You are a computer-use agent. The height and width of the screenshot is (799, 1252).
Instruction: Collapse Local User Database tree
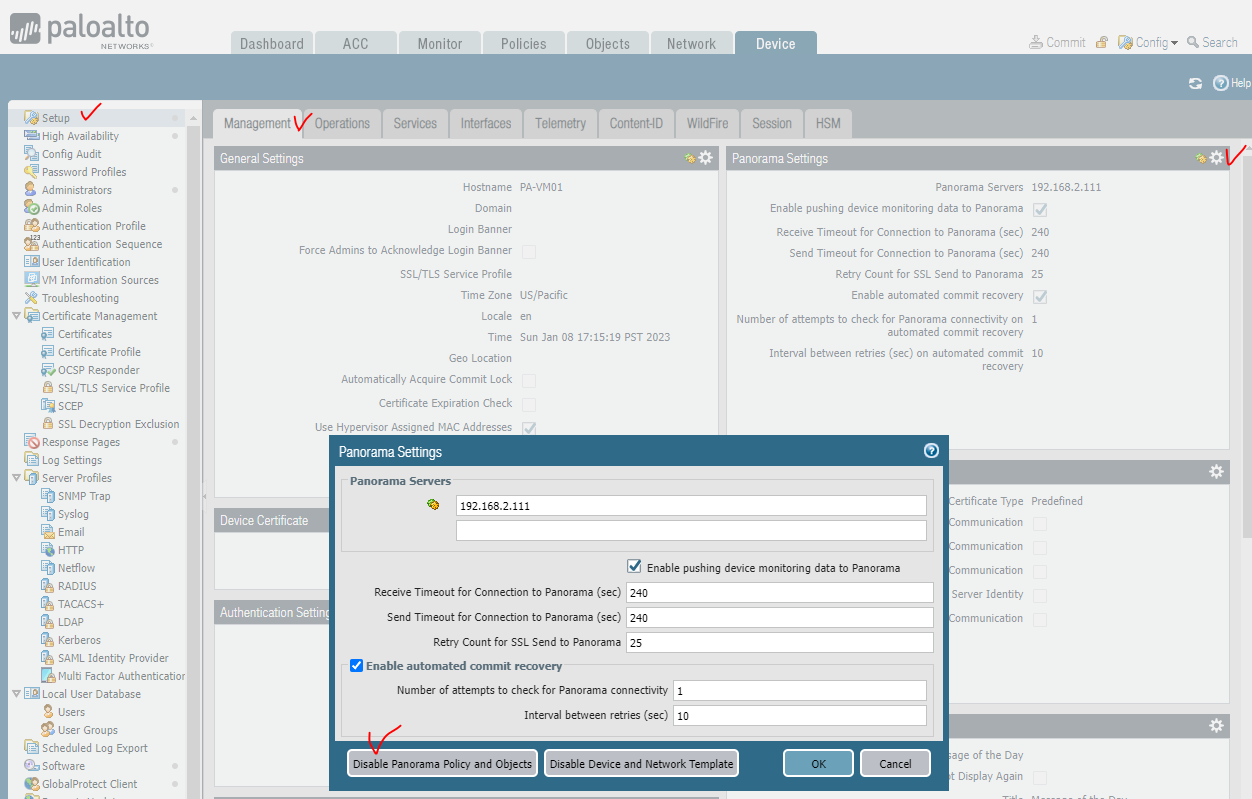[x=16, y=694]
